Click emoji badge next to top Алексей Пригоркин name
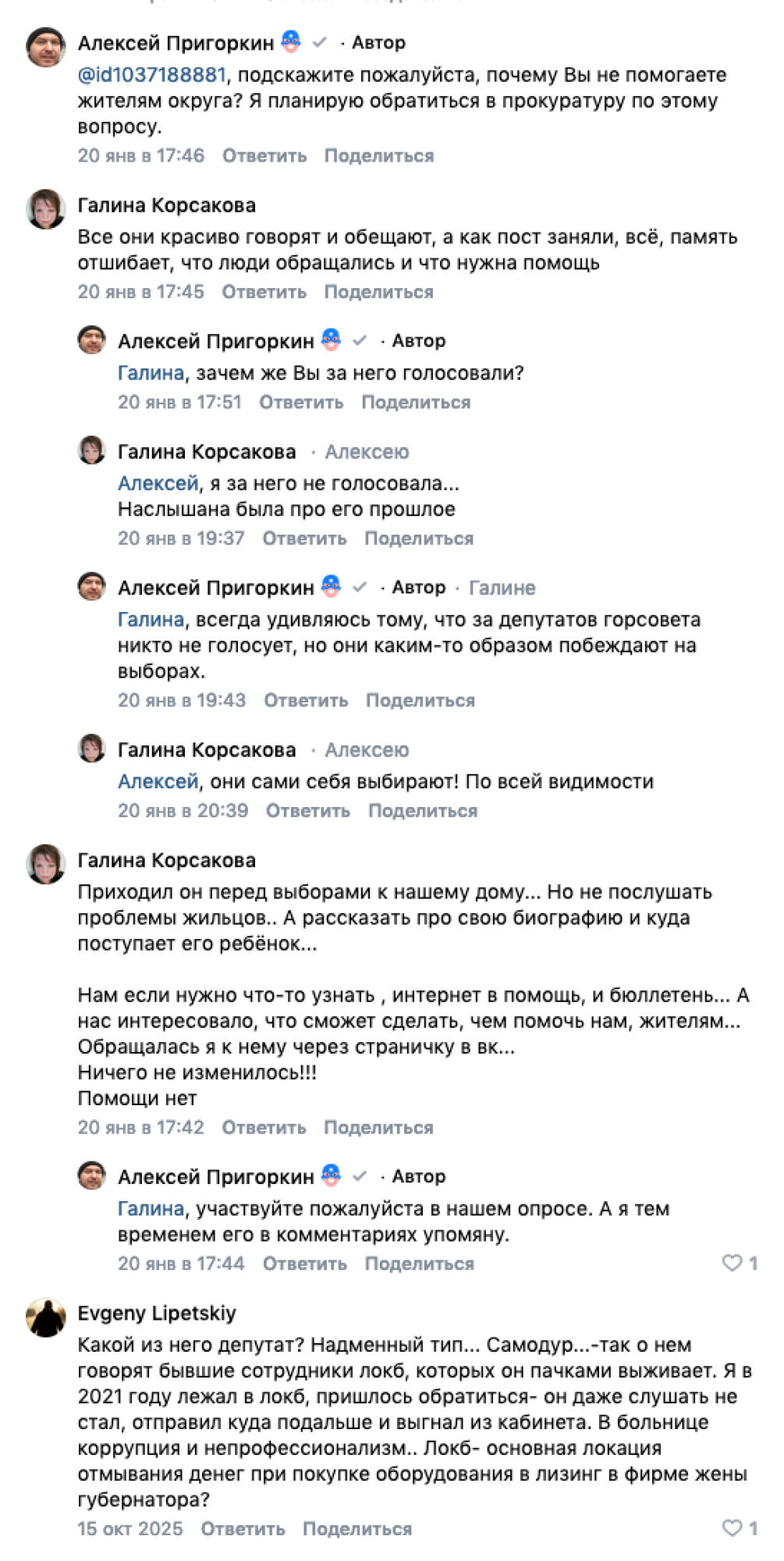This screenshot has height=1561, width=784. click(x=291, y=41)
